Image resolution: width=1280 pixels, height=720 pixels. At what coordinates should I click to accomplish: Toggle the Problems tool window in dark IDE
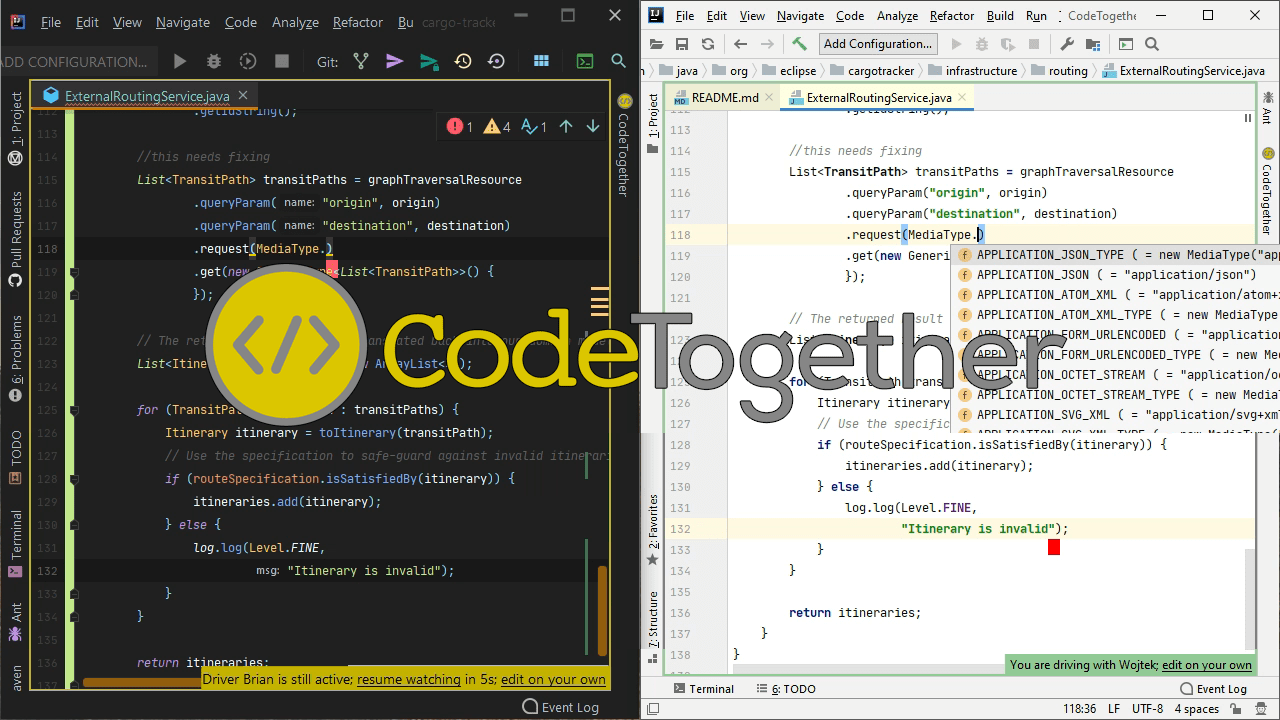point(15,358)
